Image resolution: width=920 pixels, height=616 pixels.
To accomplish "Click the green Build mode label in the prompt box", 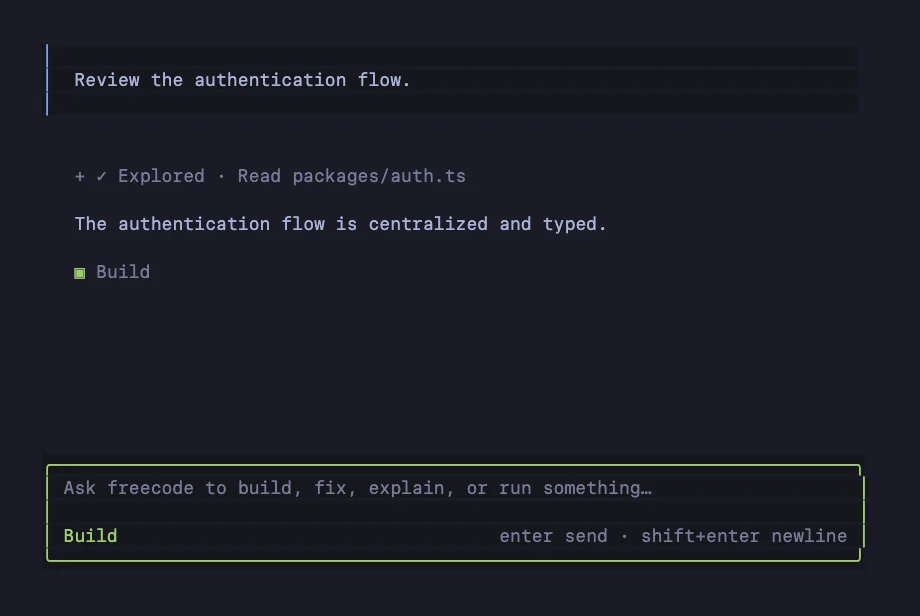I will [x=90, y=536].
